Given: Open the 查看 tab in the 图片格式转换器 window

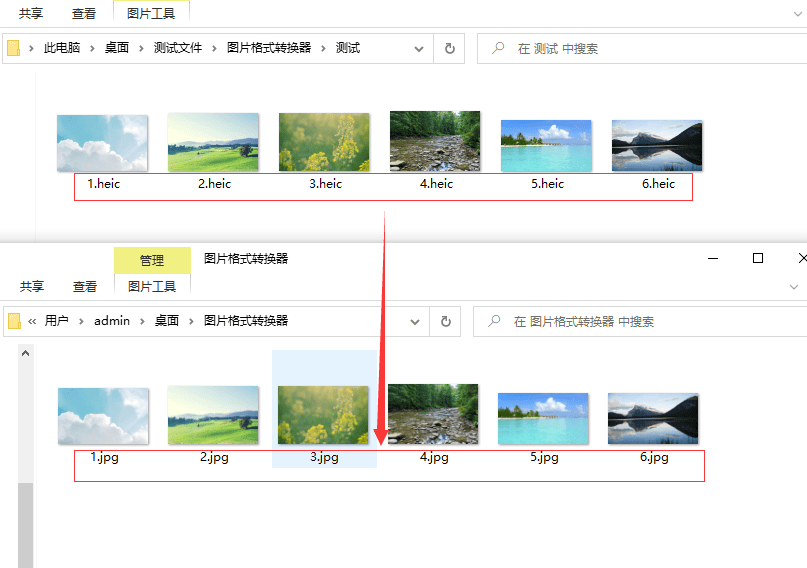Looking at the screenshot, I should click(x=85, y=287).
